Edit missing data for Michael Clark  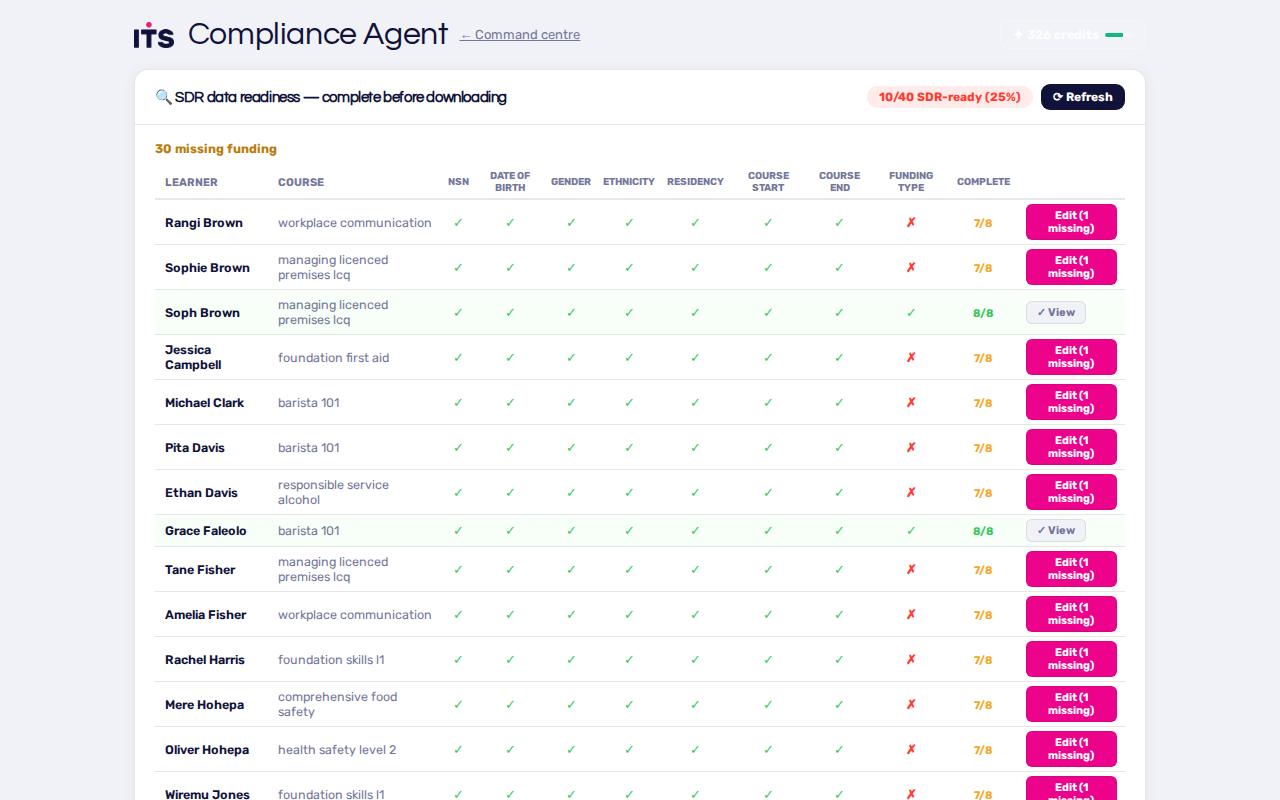pyautogui.click(x=1071, y=402)
